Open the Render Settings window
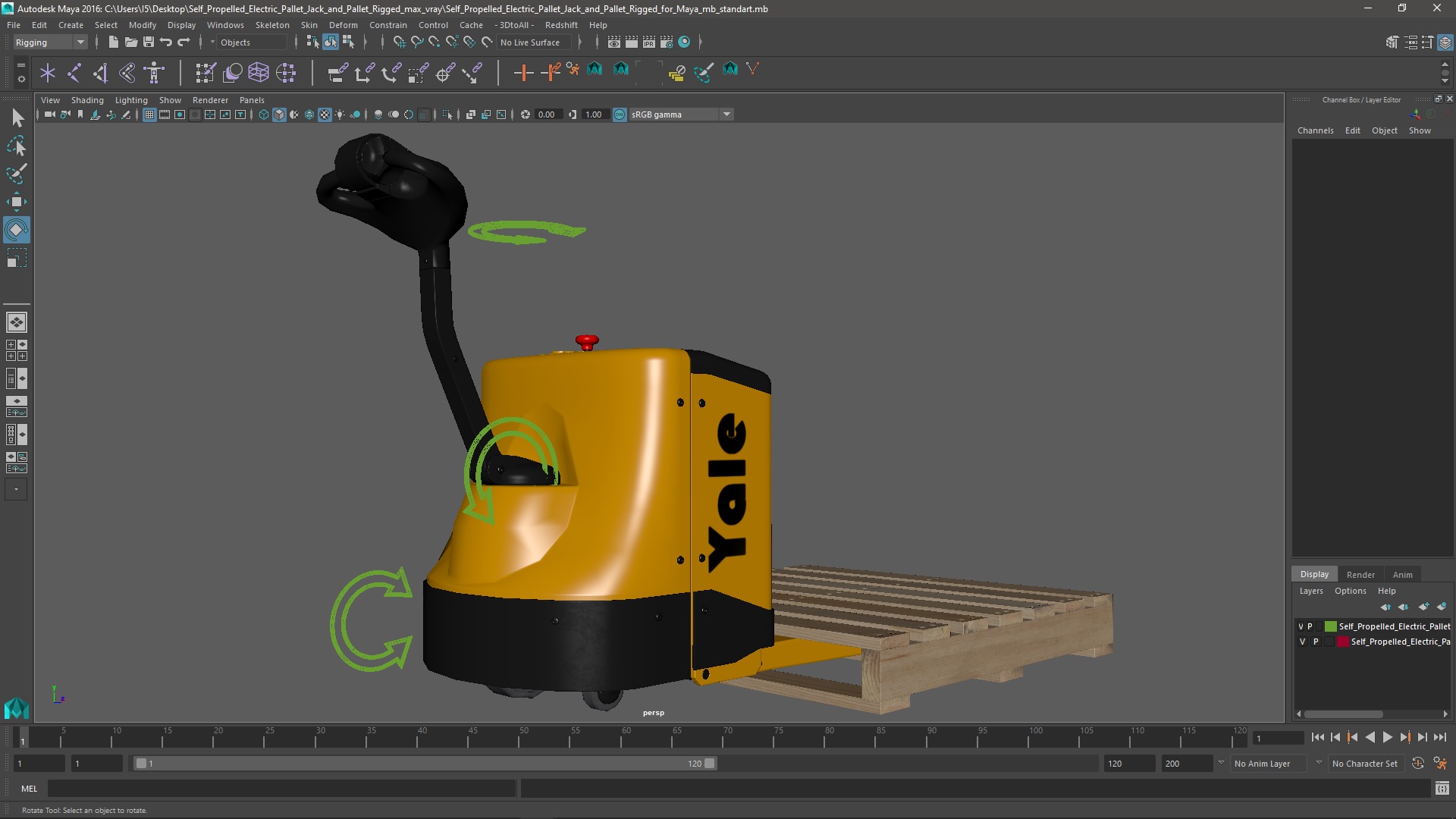Image resolution: width=1456 pixels, height=819 pixels. [667, 42]
